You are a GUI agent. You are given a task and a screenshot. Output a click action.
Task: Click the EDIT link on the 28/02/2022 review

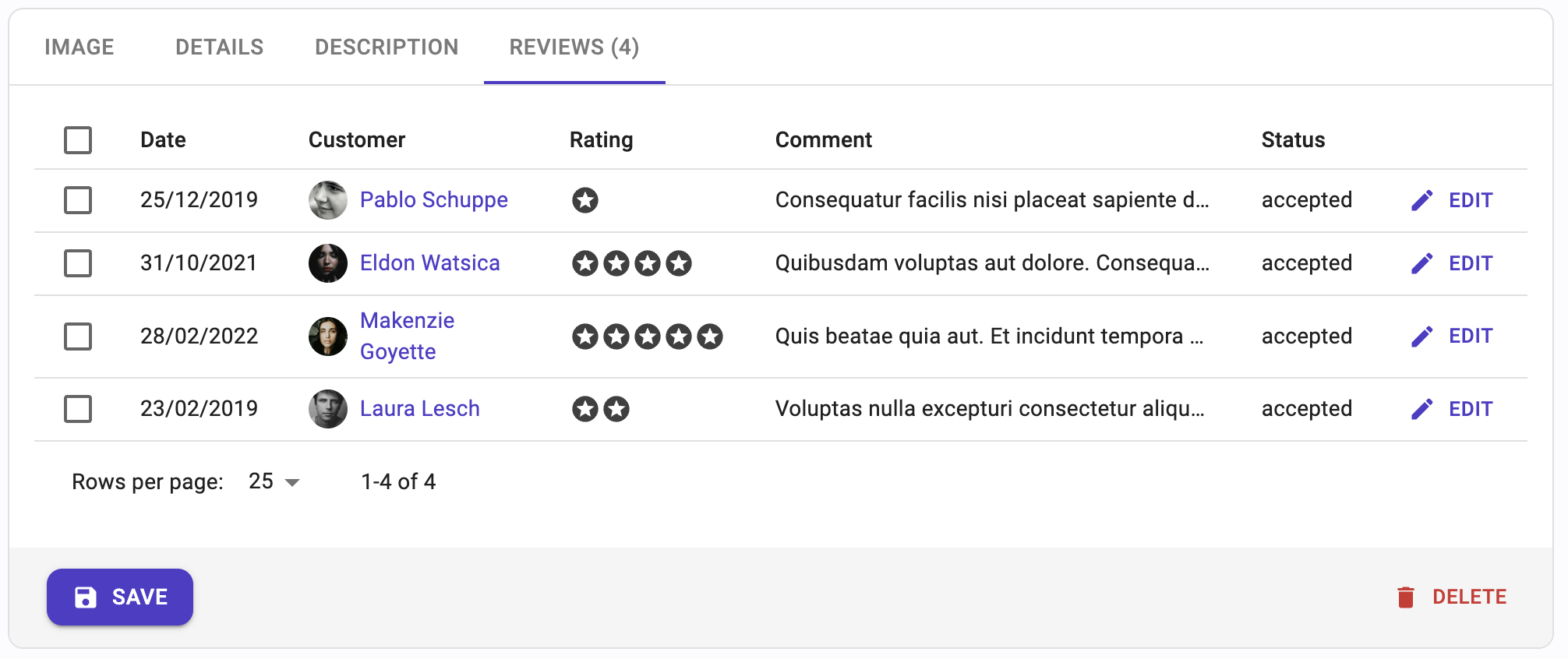click(x=1470, y=336)
